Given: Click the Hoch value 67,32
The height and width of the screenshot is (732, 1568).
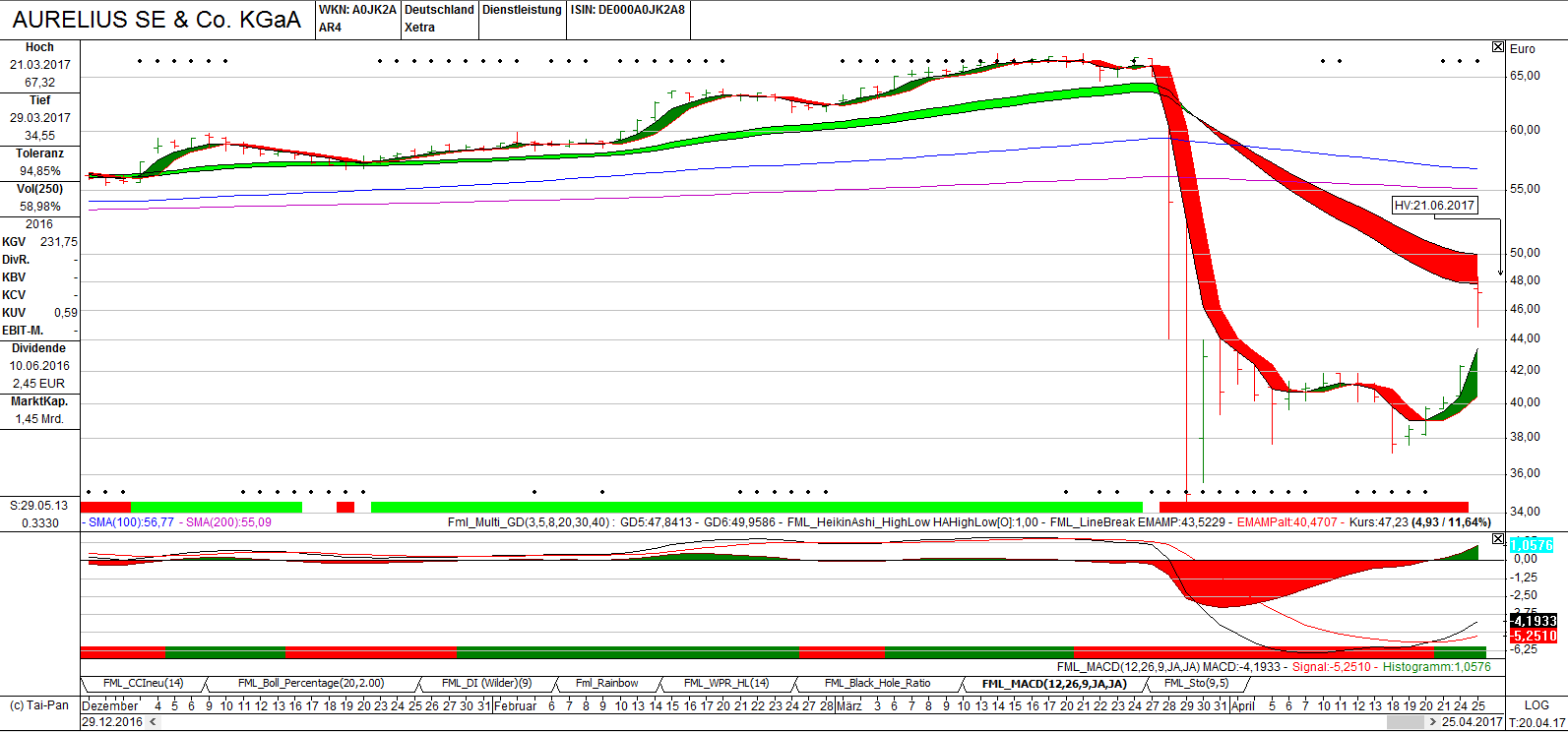Looking at the screenshot, I should coord(40,83).
